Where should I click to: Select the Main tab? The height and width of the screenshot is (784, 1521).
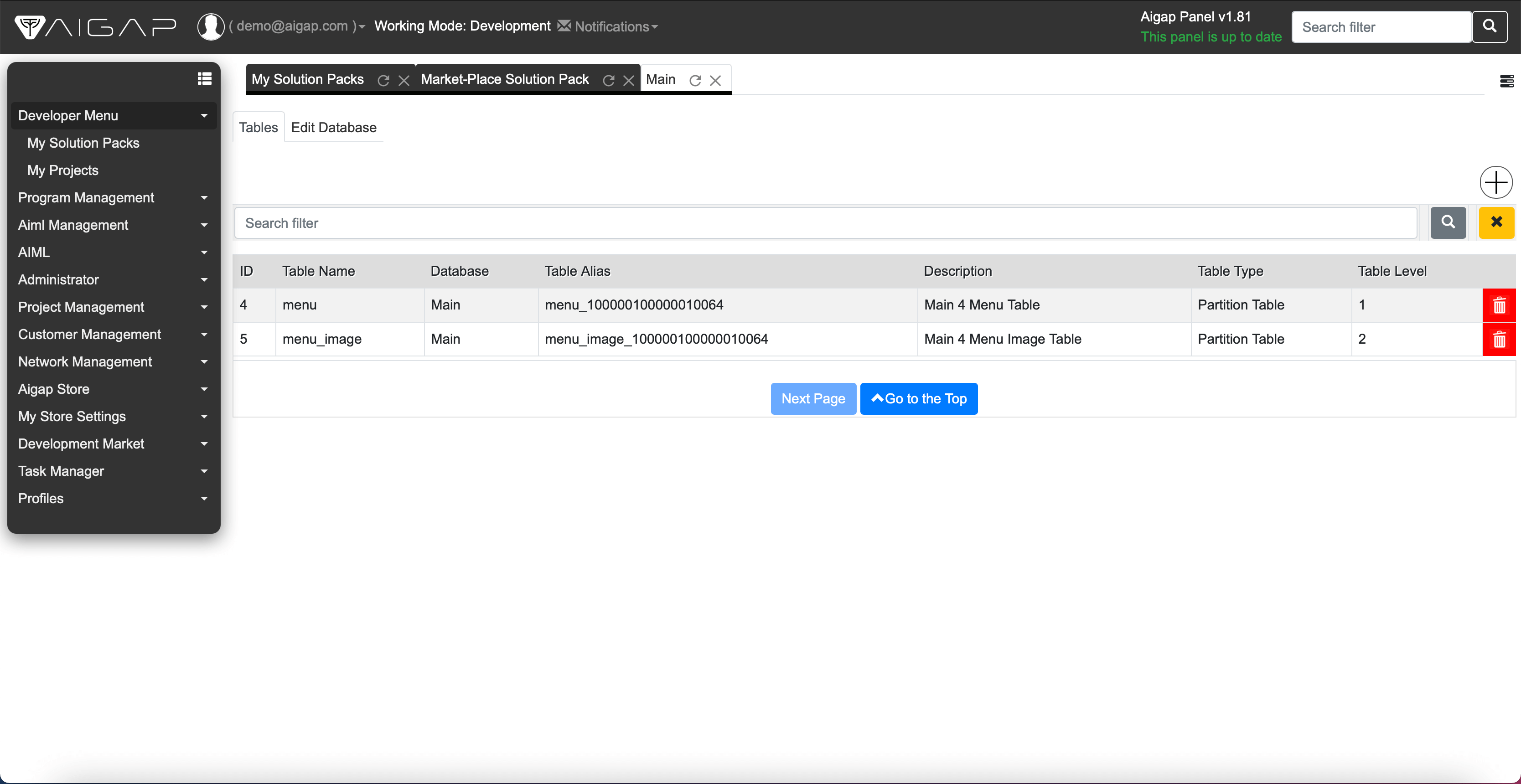point(661,79)
